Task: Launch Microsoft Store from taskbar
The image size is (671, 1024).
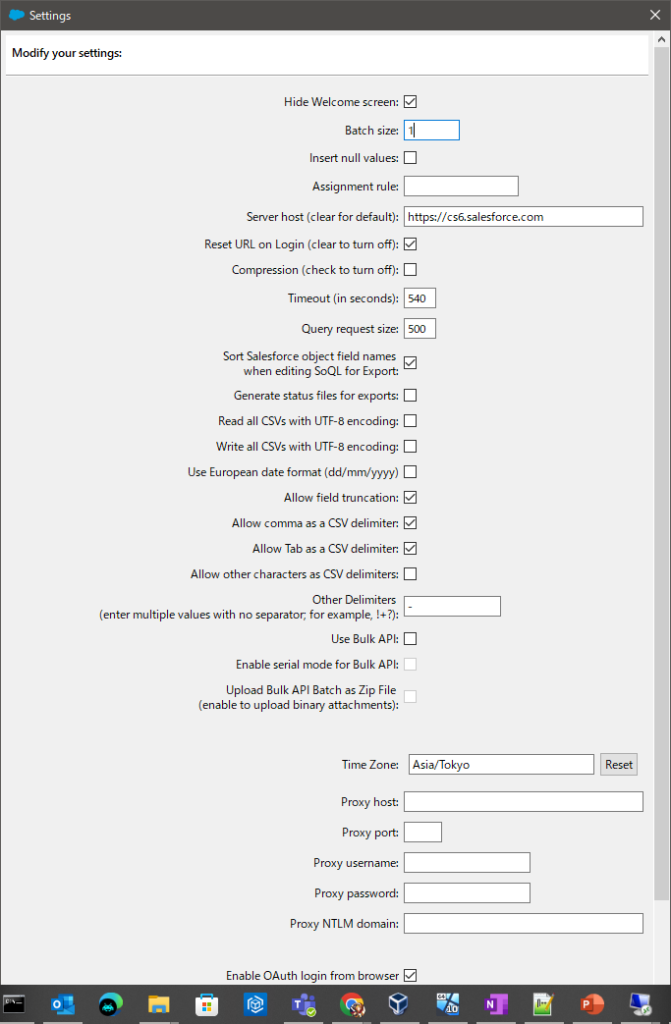Action: [206, 1004]
